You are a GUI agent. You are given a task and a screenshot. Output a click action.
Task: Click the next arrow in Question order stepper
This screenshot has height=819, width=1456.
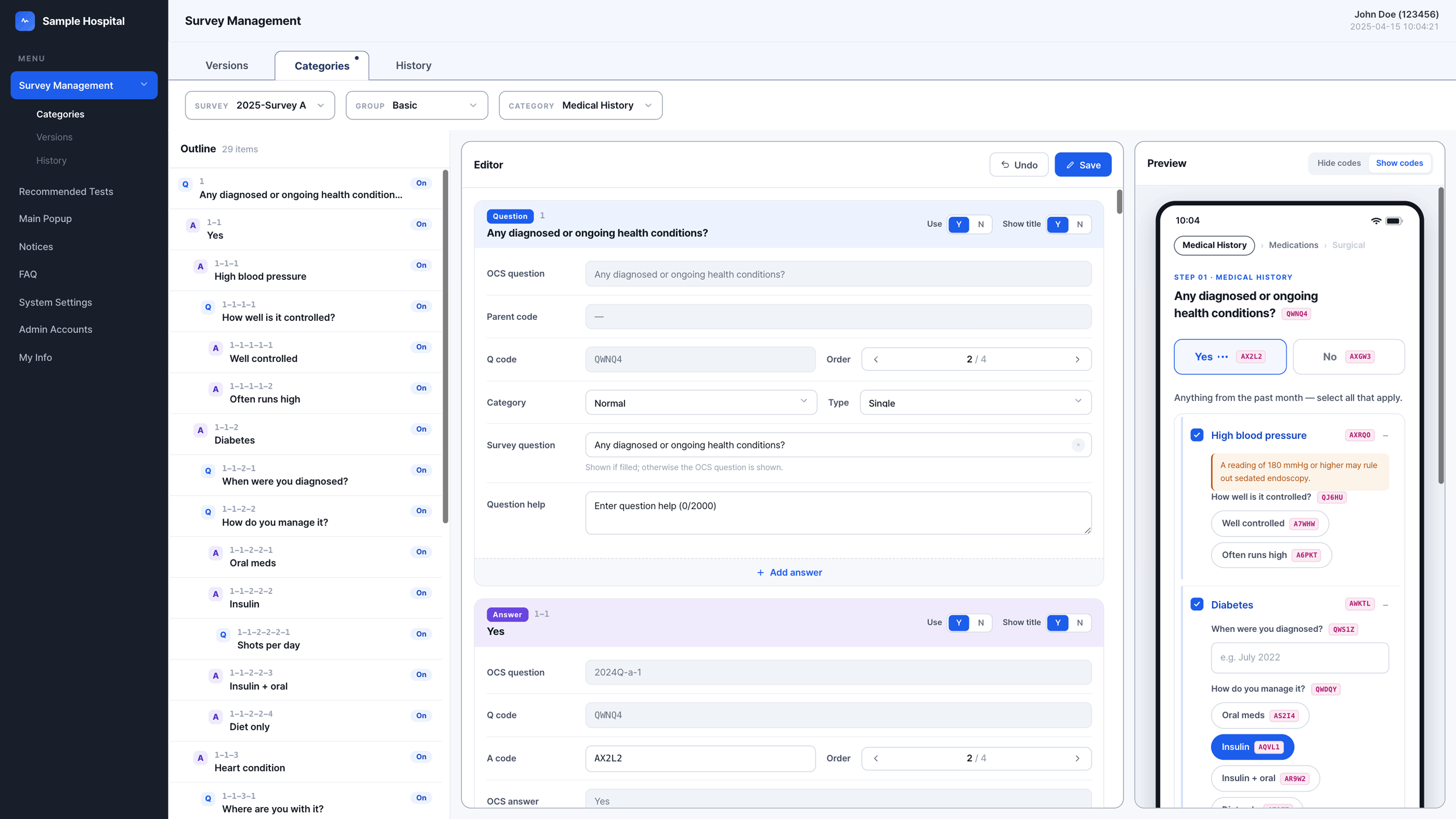point(1077,360)
